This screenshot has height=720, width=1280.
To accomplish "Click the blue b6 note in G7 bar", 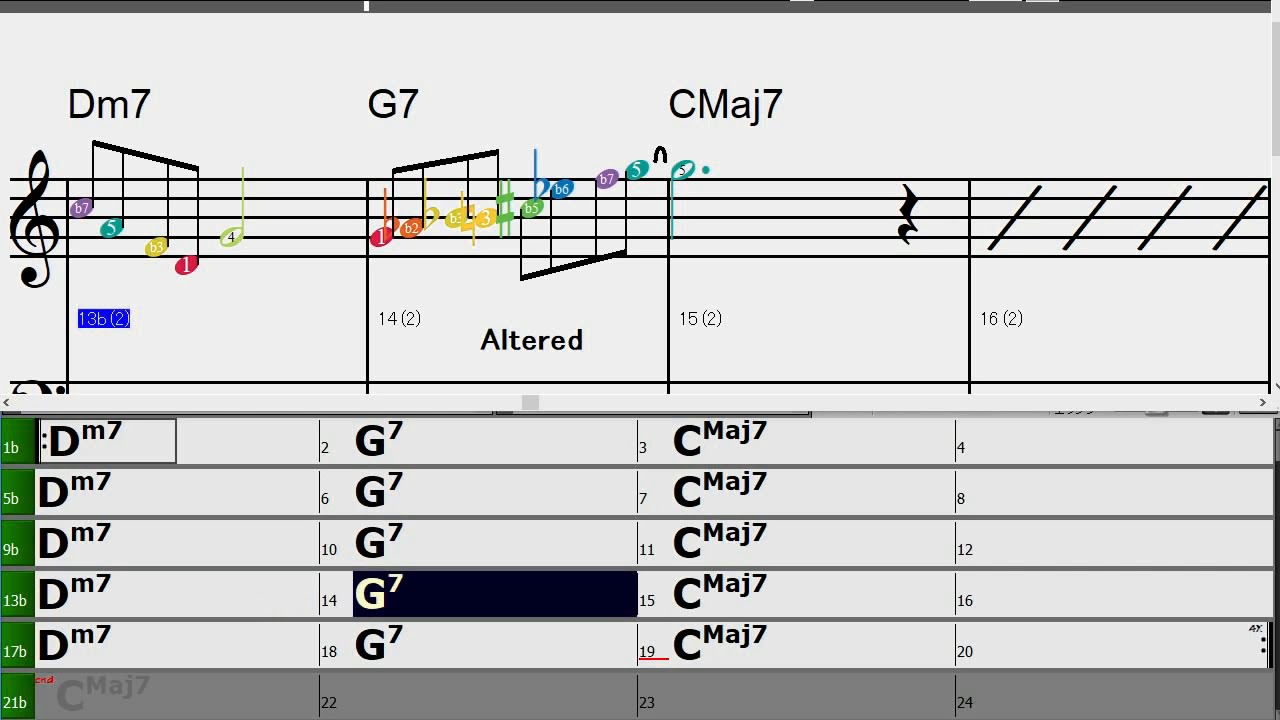I will 561,189.
